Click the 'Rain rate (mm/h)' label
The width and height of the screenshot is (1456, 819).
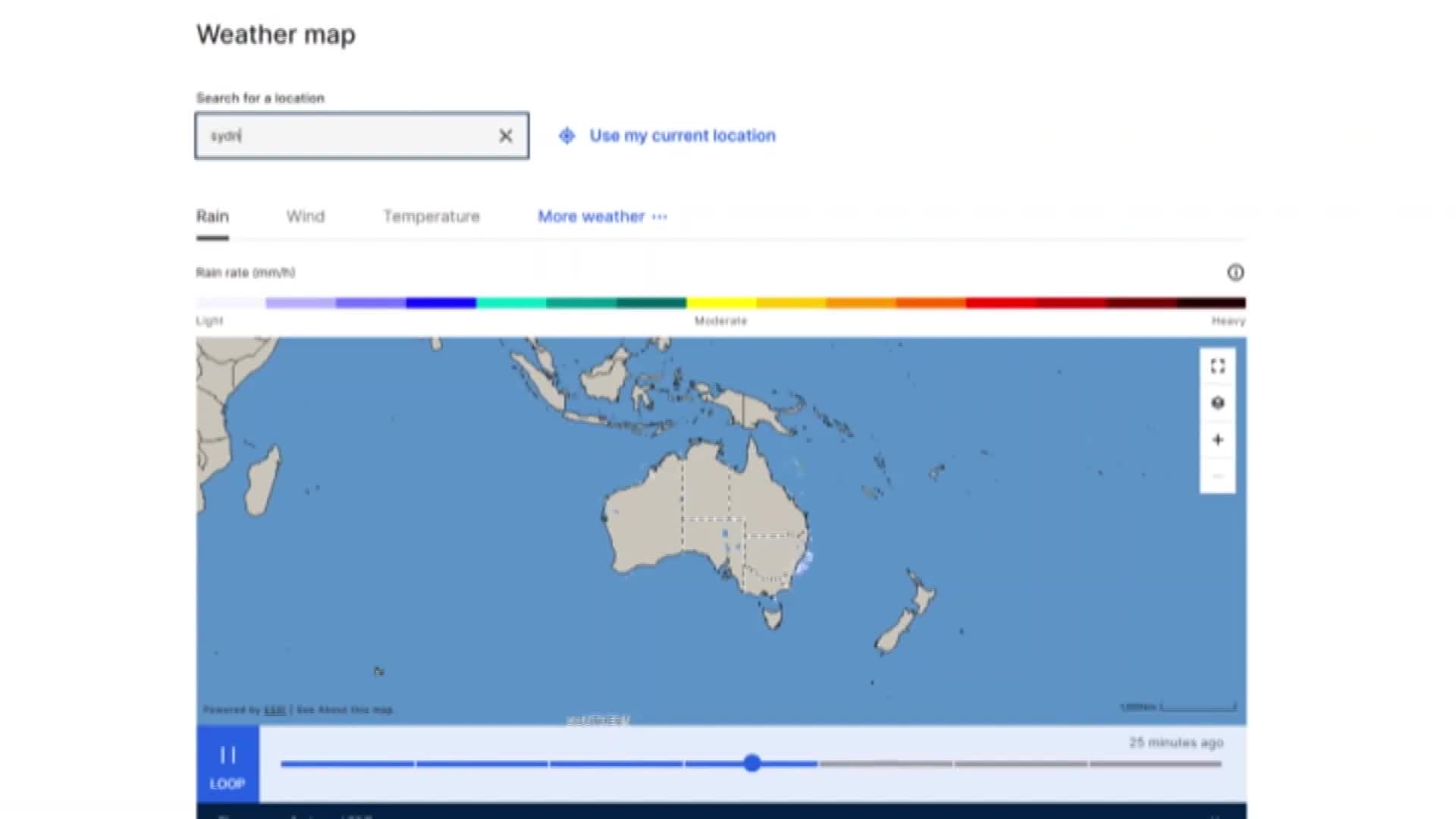(246, 272)
